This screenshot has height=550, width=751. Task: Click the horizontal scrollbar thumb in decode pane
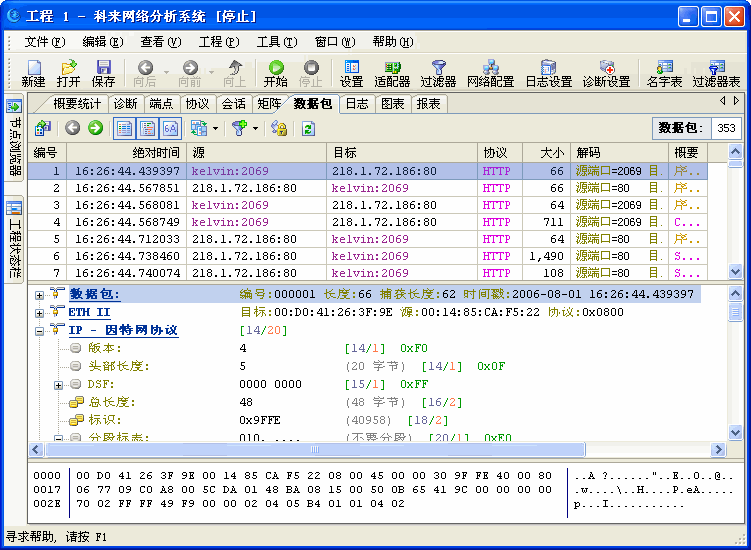tap(314, 449)
